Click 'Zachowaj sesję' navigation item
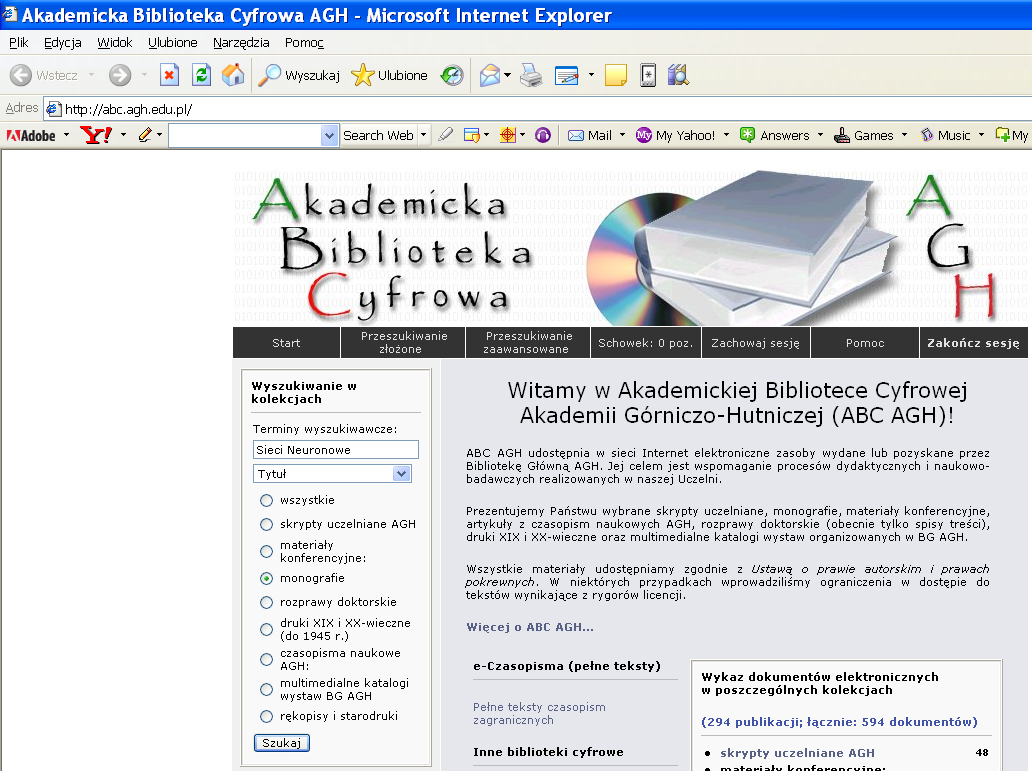The width and height of the screenshot is (1032, 771). pos(756,342)
